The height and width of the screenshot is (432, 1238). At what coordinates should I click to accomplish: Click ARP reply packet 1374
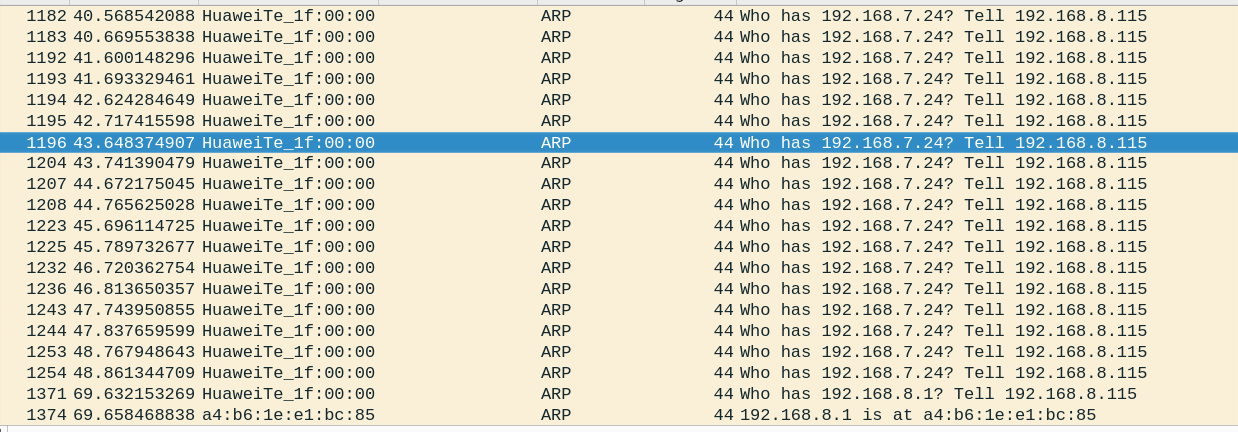click(619, 415)
